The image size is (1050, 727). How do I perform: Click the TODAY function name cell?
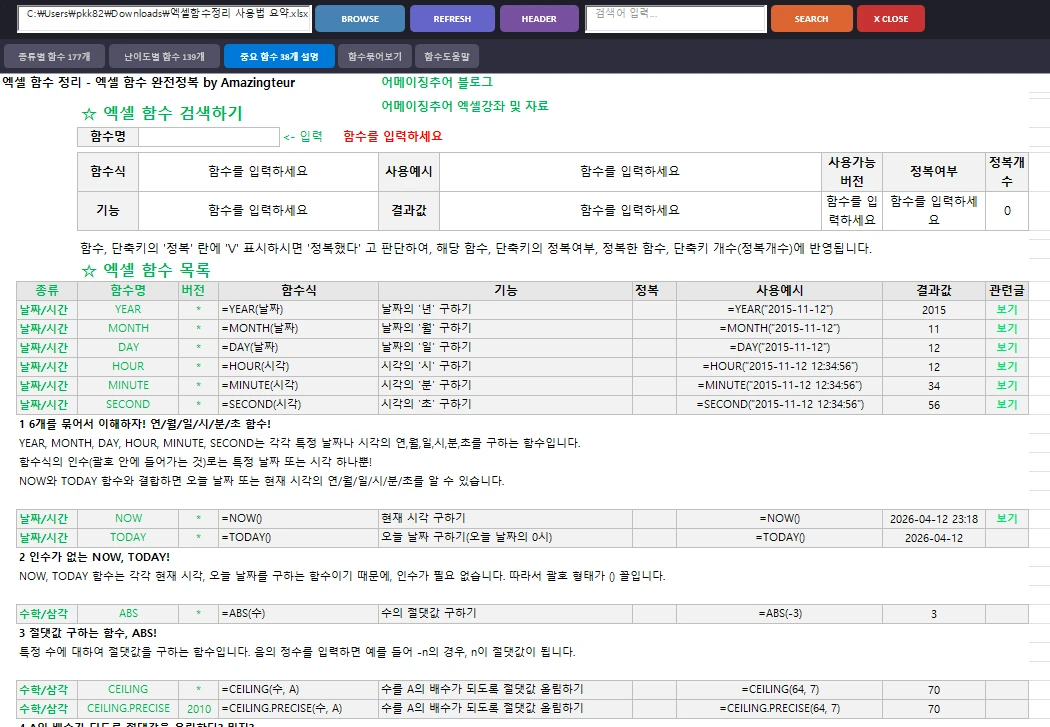(128, 538)
